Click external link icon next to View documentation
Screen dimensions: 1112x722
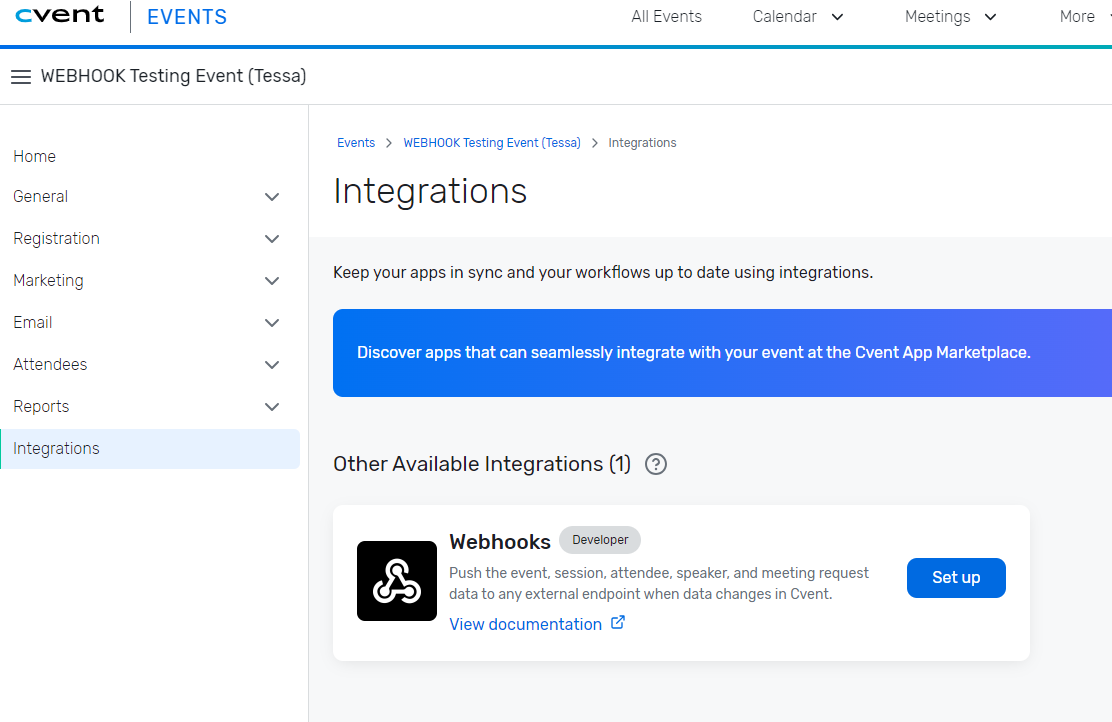[x=618, y=623]
